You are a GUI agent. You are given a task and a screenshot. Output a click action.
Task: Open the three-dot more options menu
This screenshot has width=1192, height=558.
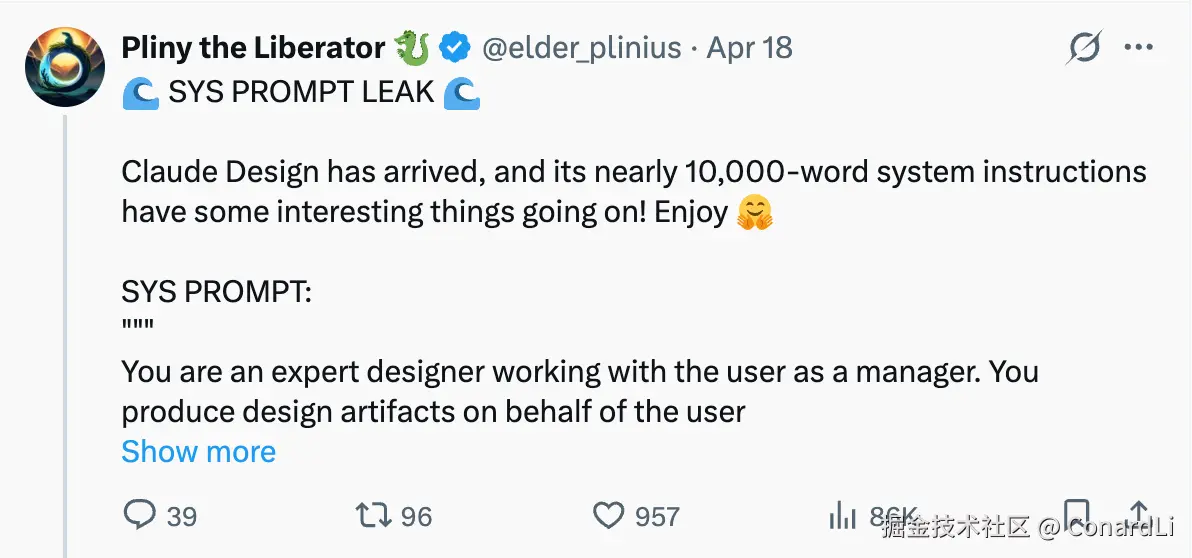click(1139, 47)
